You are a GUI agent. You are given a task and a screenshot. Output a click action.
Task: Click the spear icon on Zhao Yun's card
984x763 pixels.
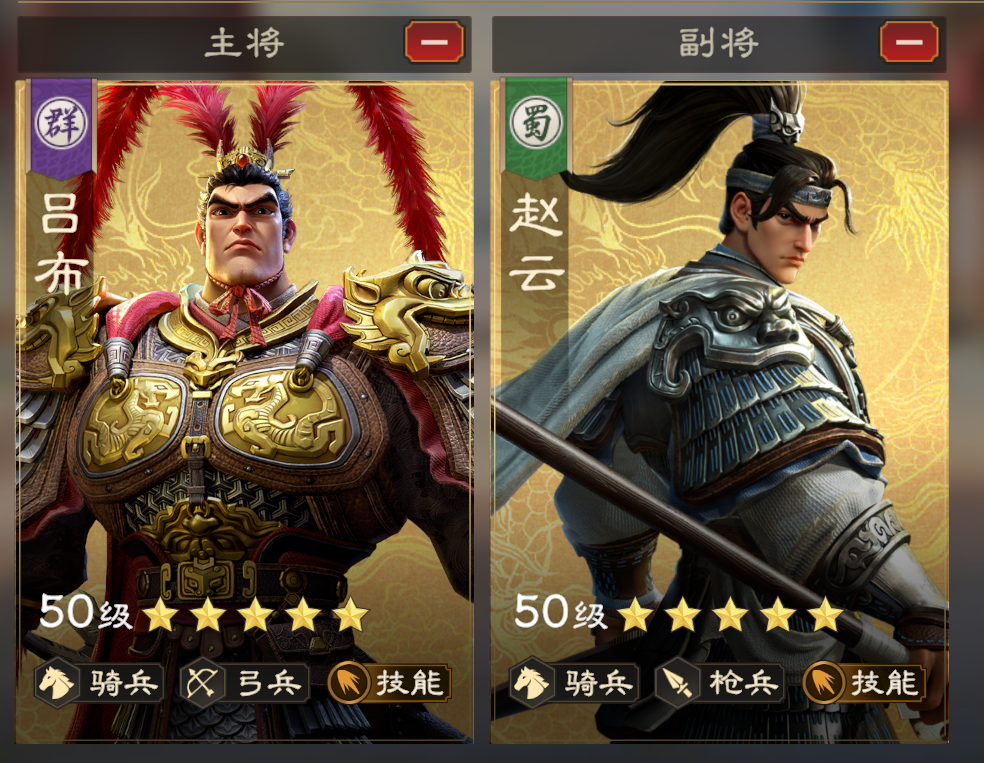(677, 683)
